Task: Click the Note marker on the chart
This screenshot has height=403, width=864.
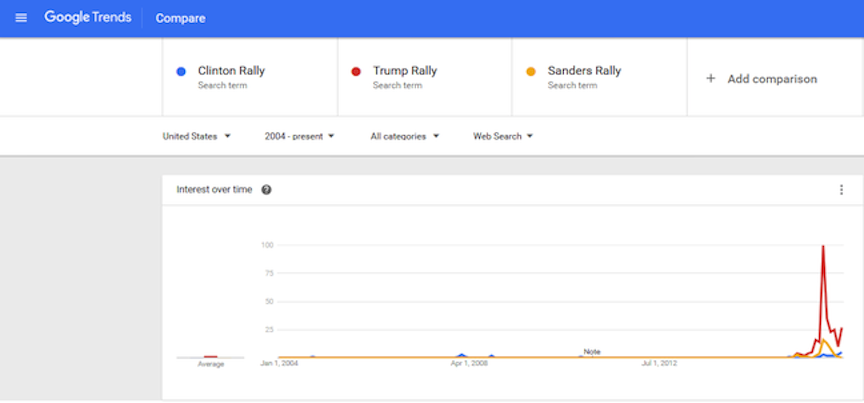Action: (592, 352)
